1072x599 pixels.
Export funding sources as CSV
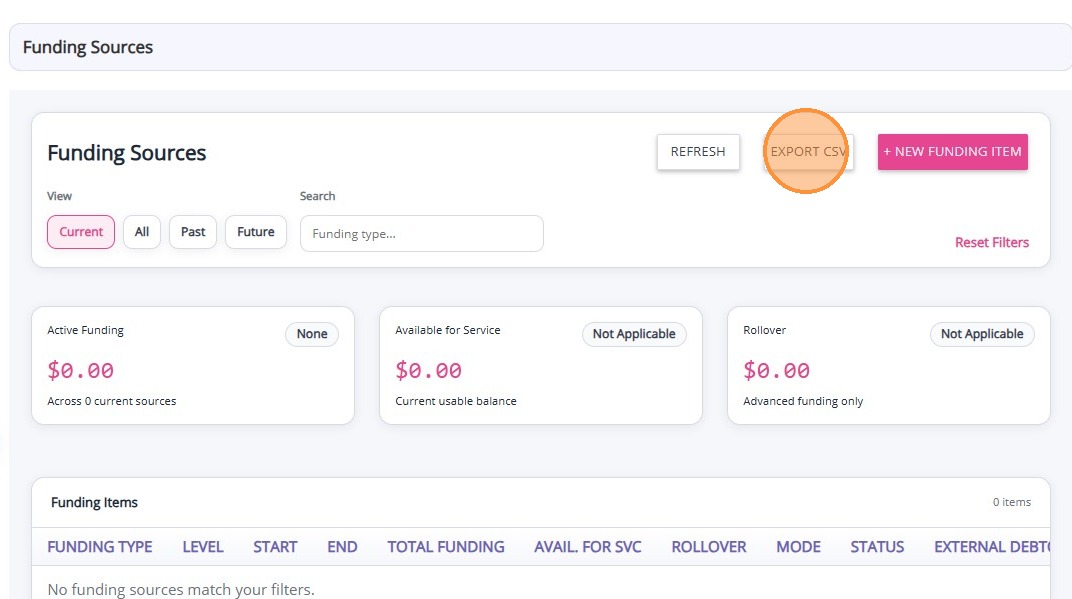point(809,152)
